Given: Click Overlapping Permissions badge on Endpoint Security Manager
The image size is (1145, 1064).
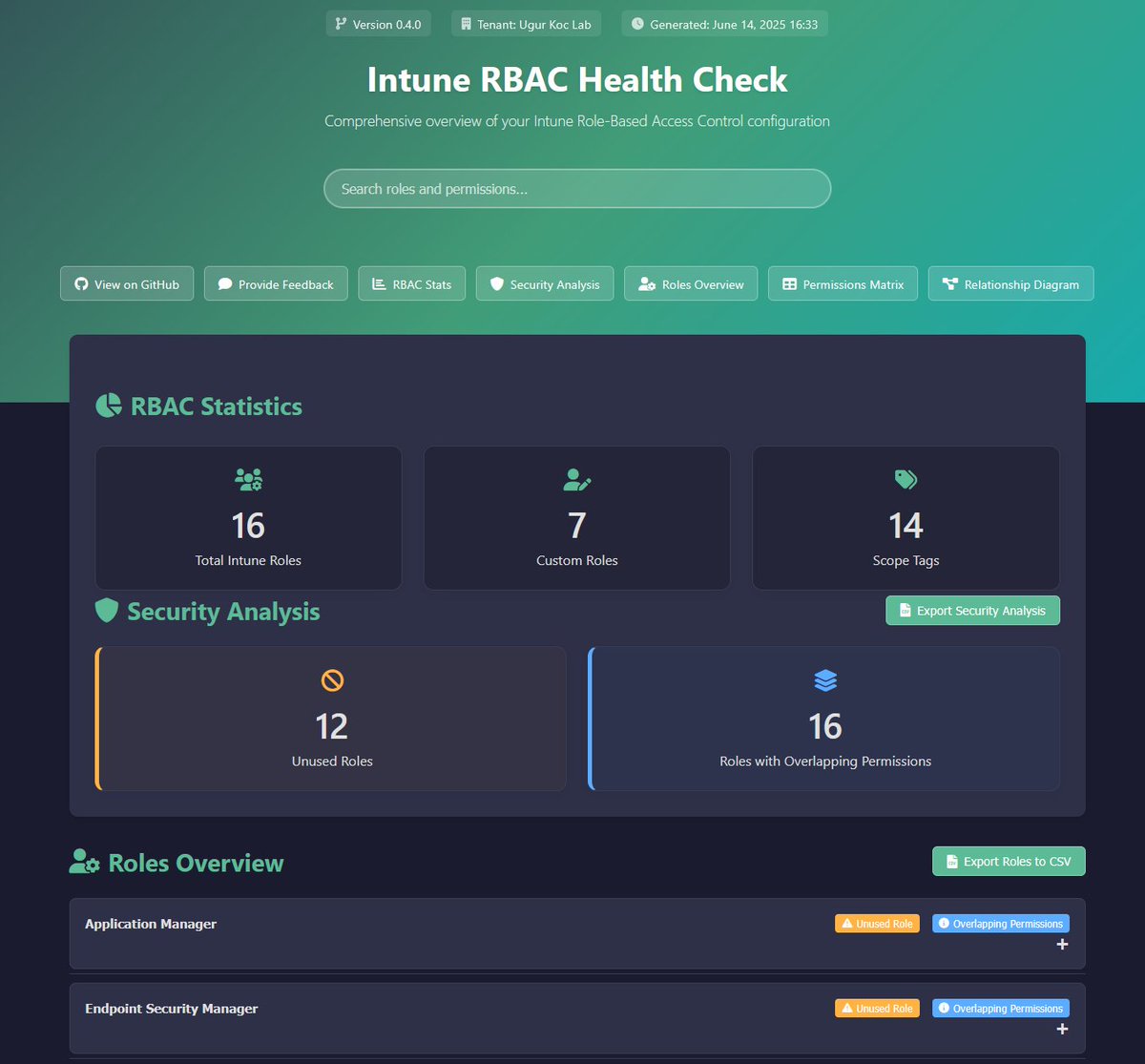Looking at the screenshot, I should pyautogui.click(x=1001, y=1009).
